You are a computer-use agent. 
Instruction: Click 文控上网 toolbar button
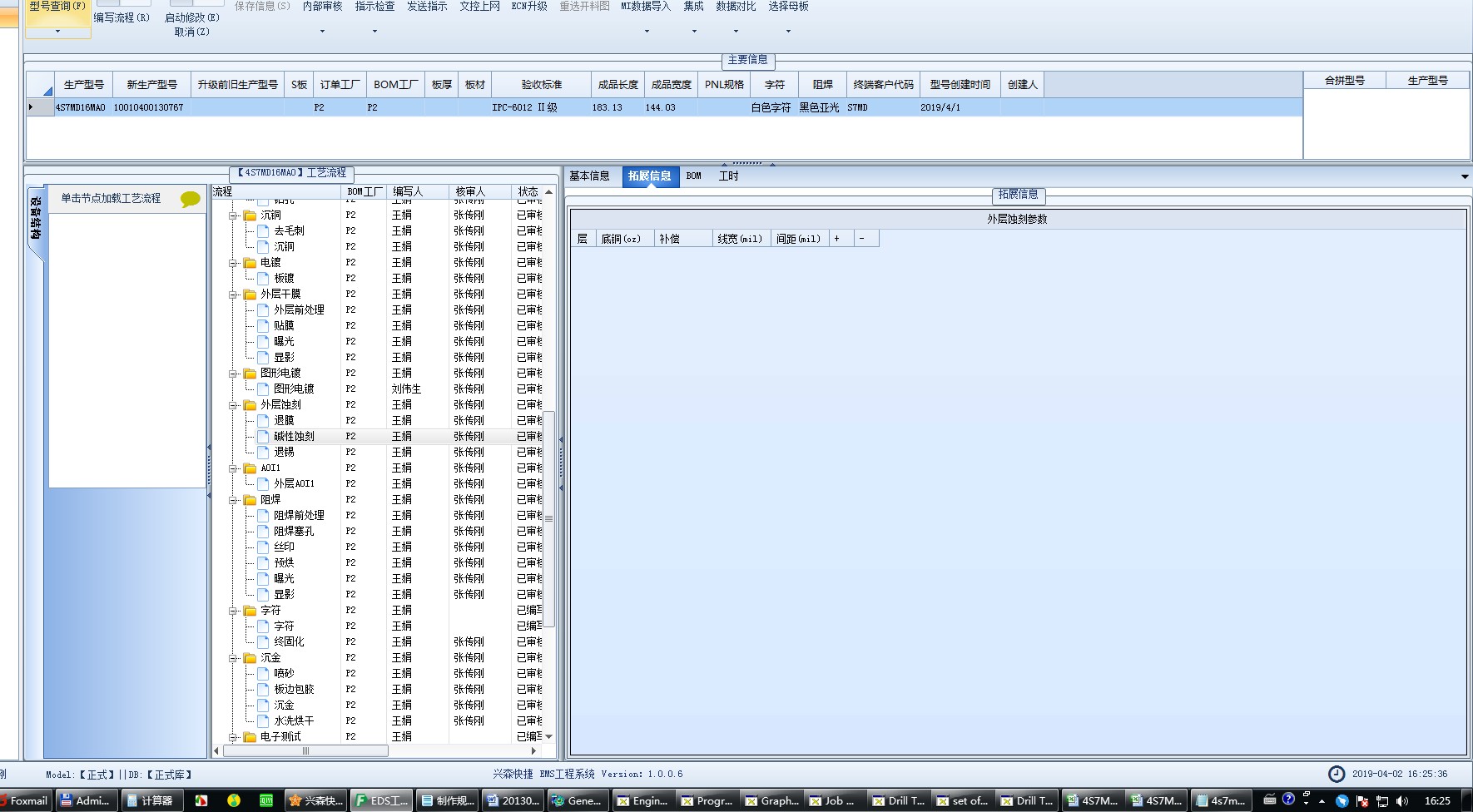[x=479, y=7]
